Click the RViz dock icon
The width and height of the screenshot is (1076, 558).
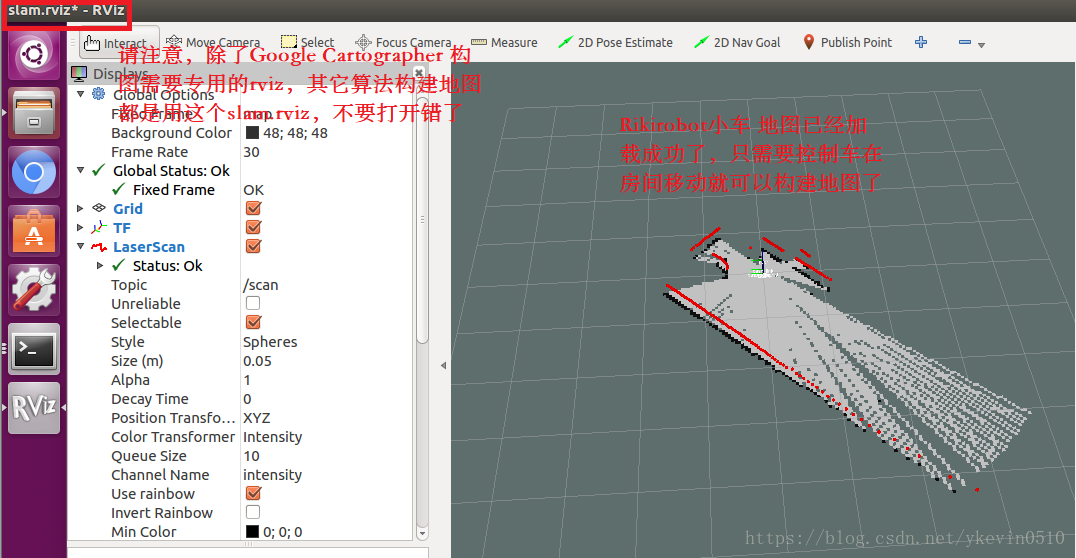34,408
